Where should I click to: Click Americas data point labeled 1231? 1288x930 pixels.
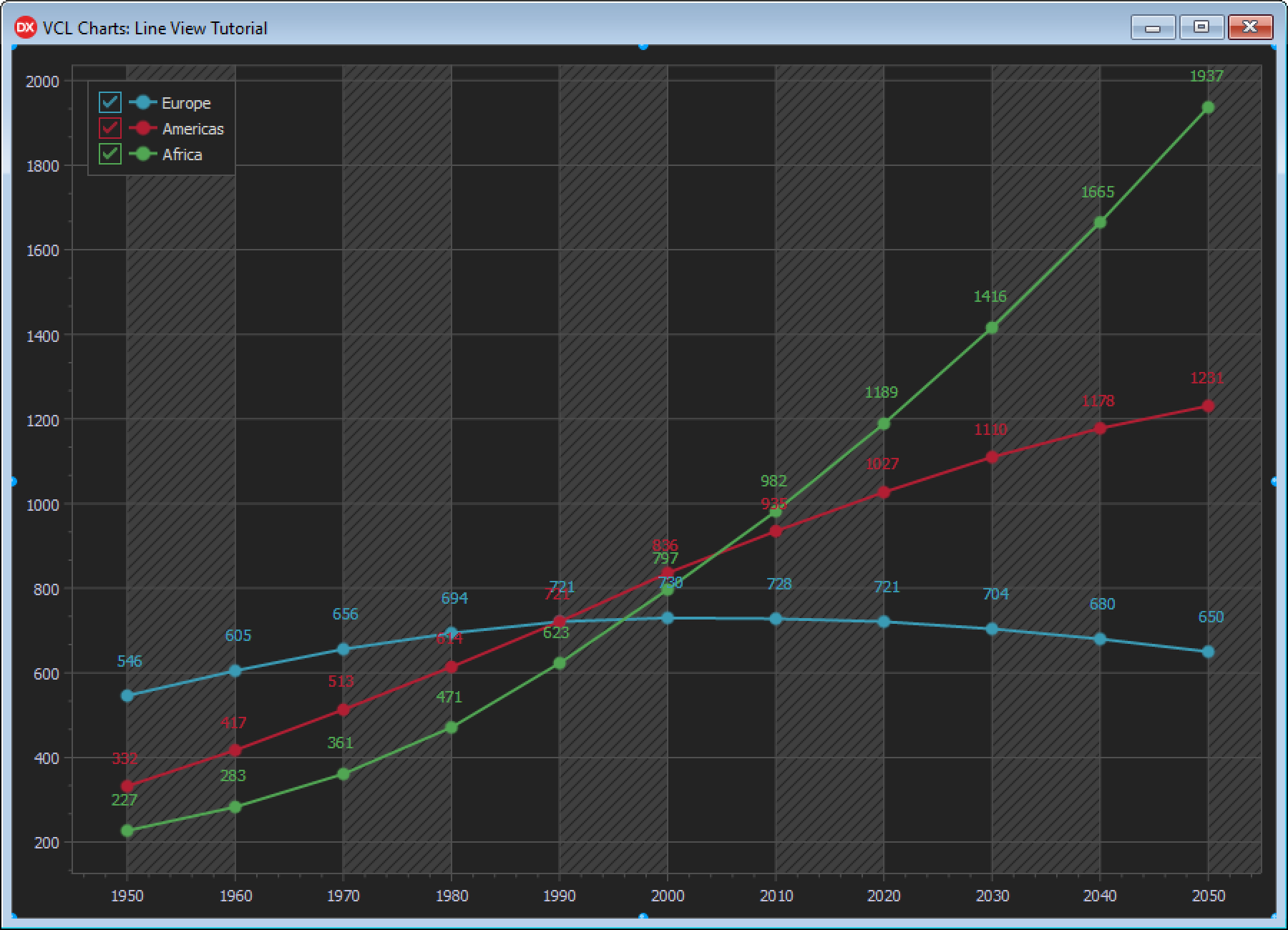(x=1208, y=406)
